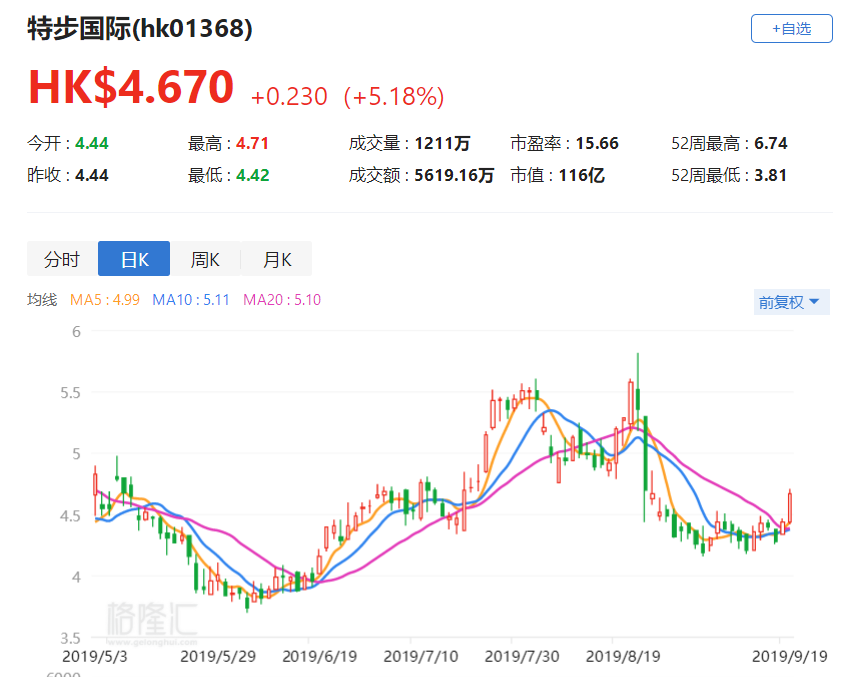
Task: Click the price change +0.230
Action: 289,97
